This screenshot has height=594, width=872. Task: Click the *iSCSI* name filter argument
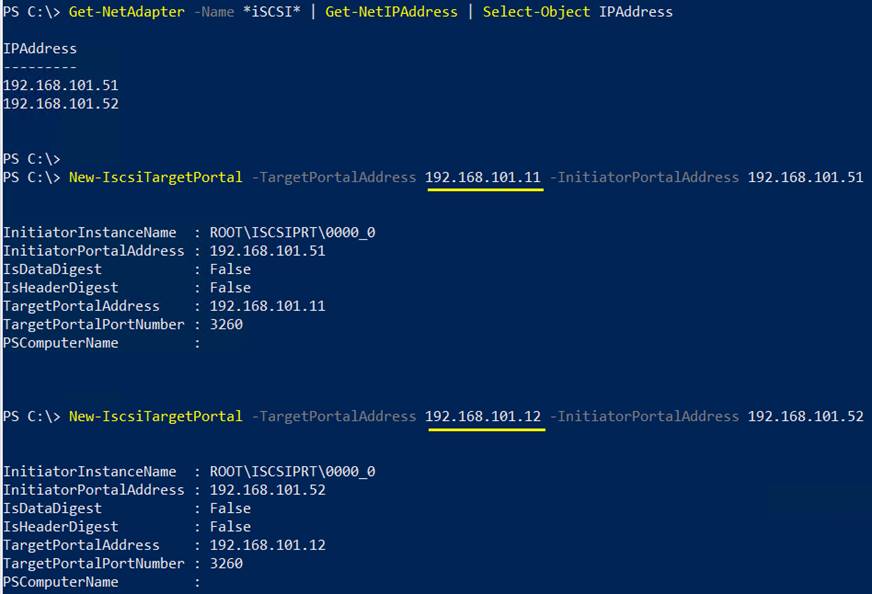click(271, 12)
